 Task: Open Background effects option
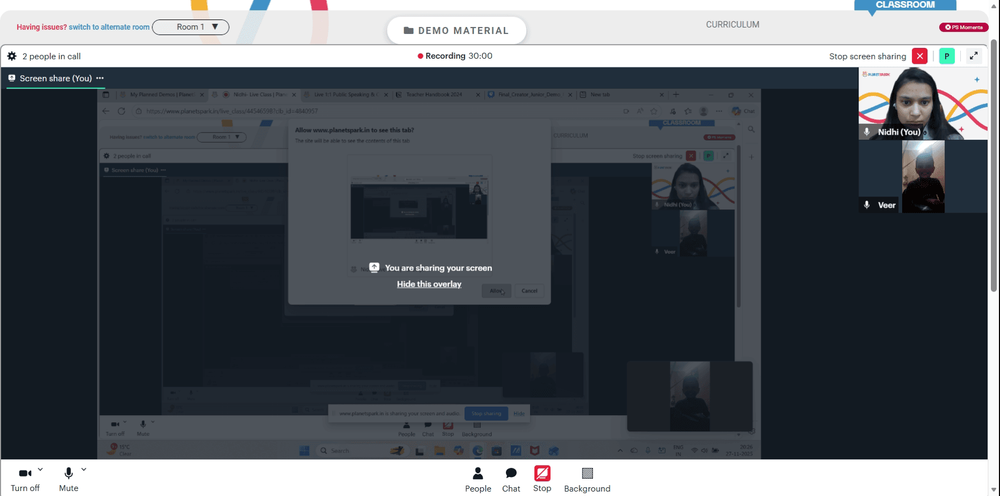pos(587,480)
